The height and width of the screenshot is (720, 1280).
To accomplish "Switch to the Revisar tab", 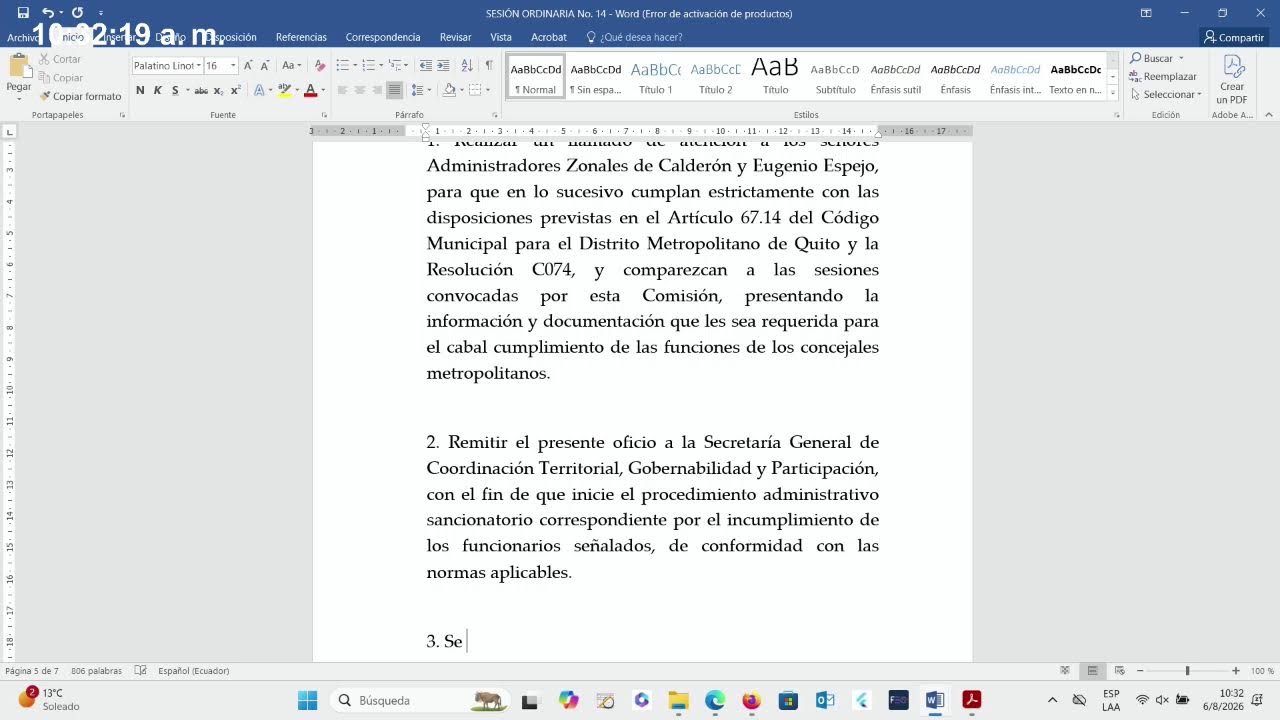I will coord(455,37).
